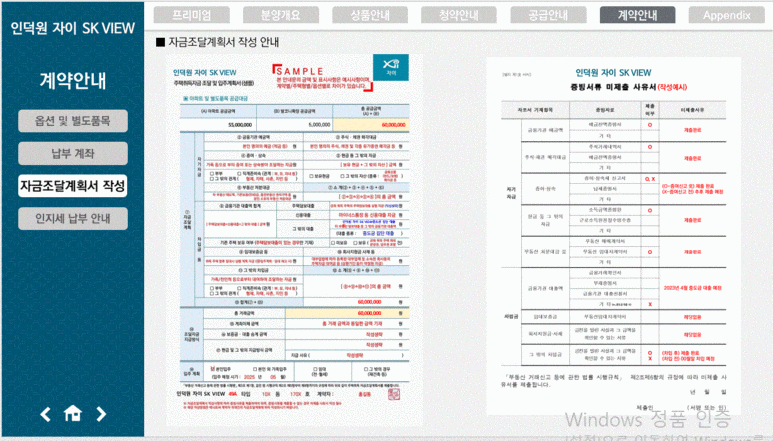
Task: Open the 자금조달계획서 sample form image
Action: coord(294,239)
